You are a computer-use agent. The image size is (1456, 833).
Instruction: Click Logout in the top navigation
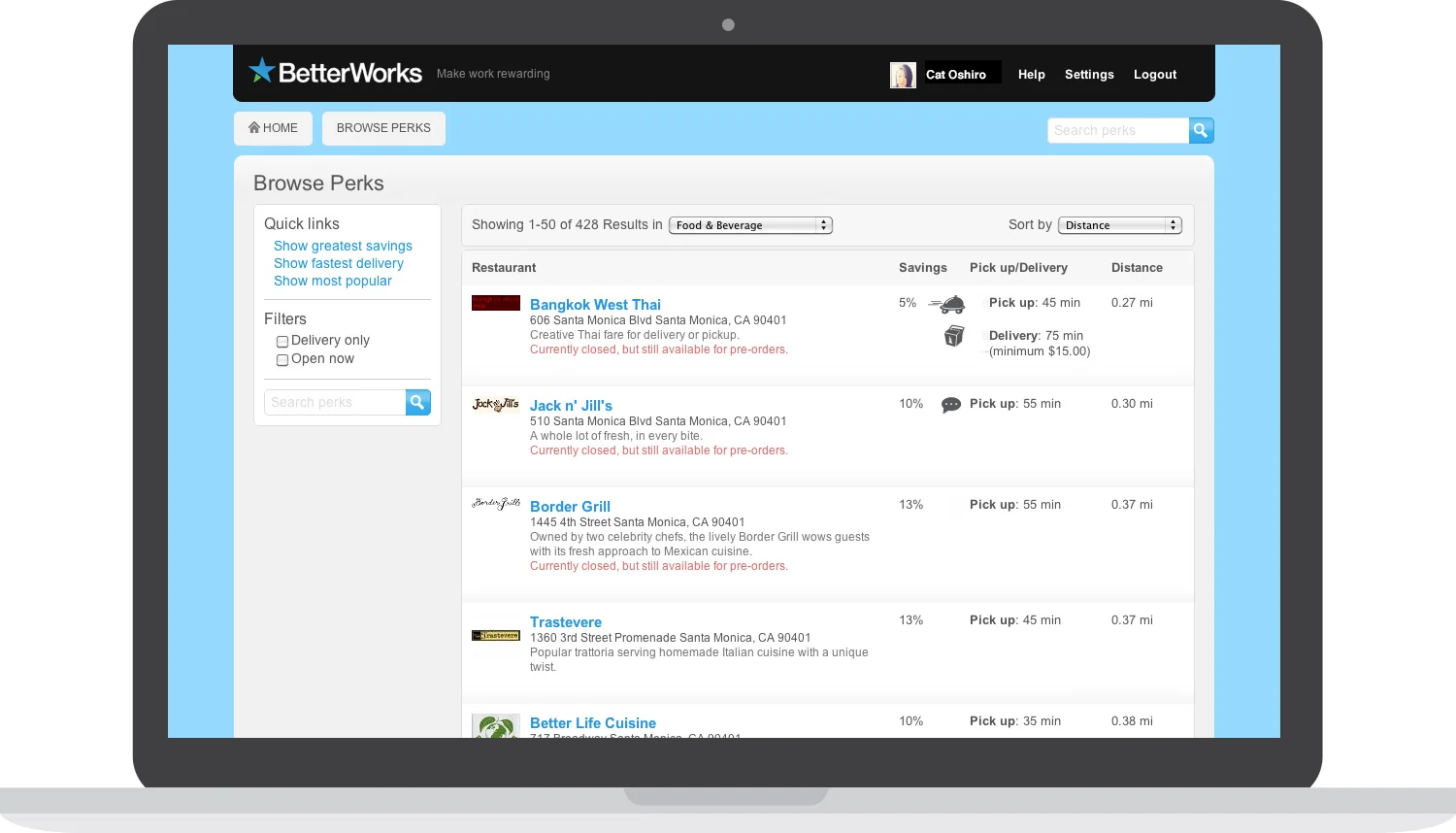tap(1155, 75)
